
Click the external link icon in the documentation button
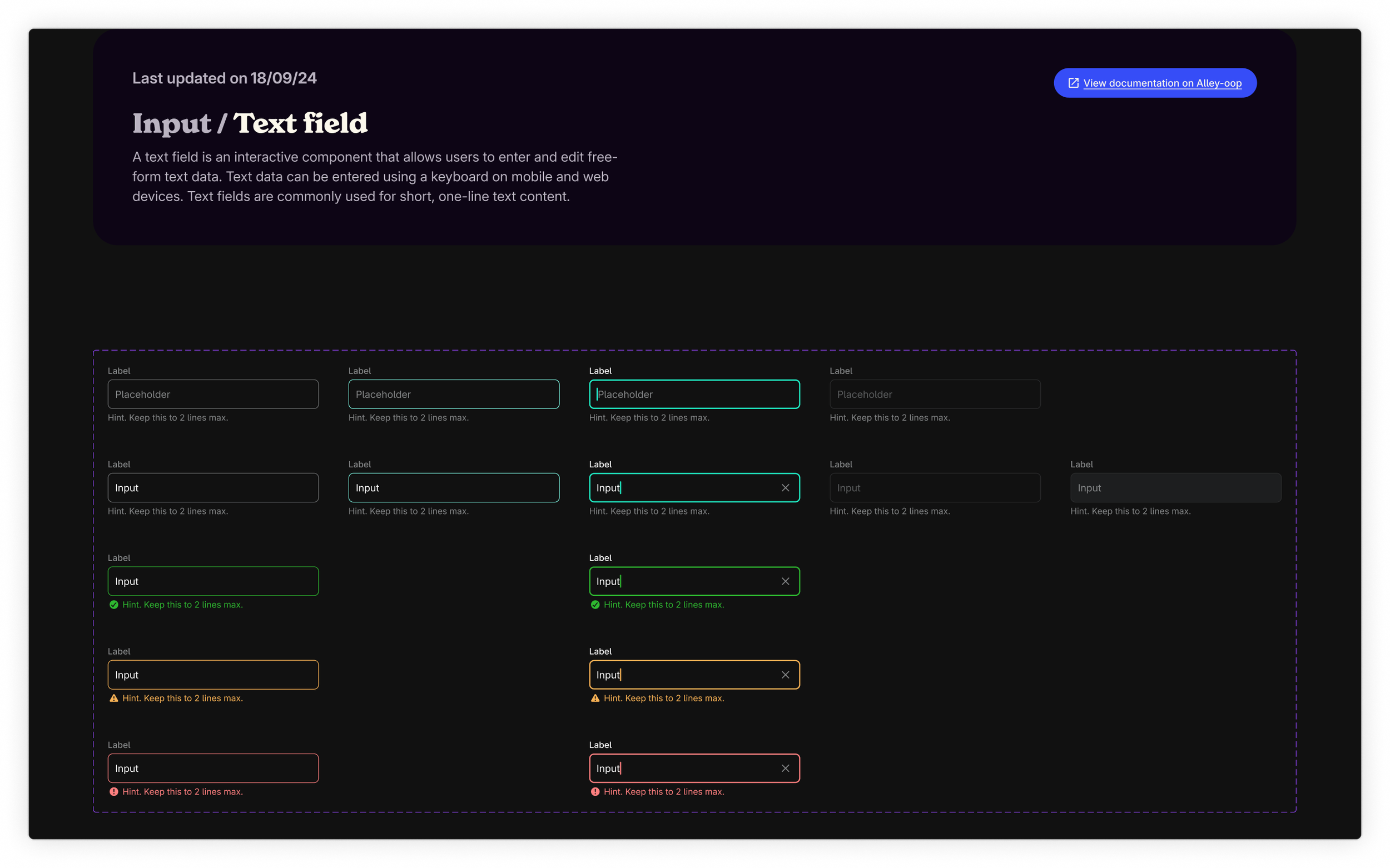pyautogui.click(x=1073, y=83)
